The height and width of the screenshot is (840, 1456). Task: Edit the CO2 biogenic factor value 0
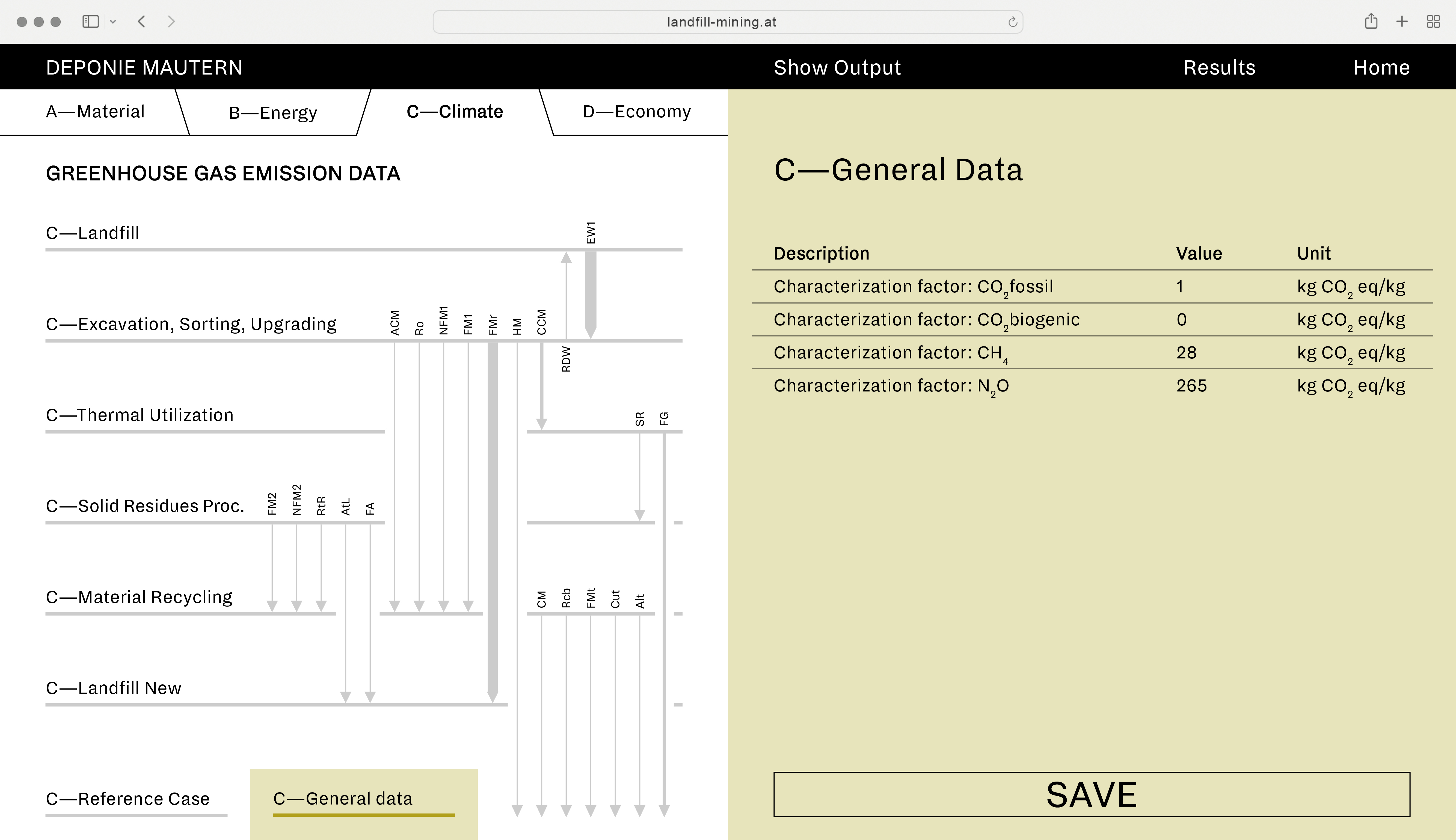(x=1181, y=320)
